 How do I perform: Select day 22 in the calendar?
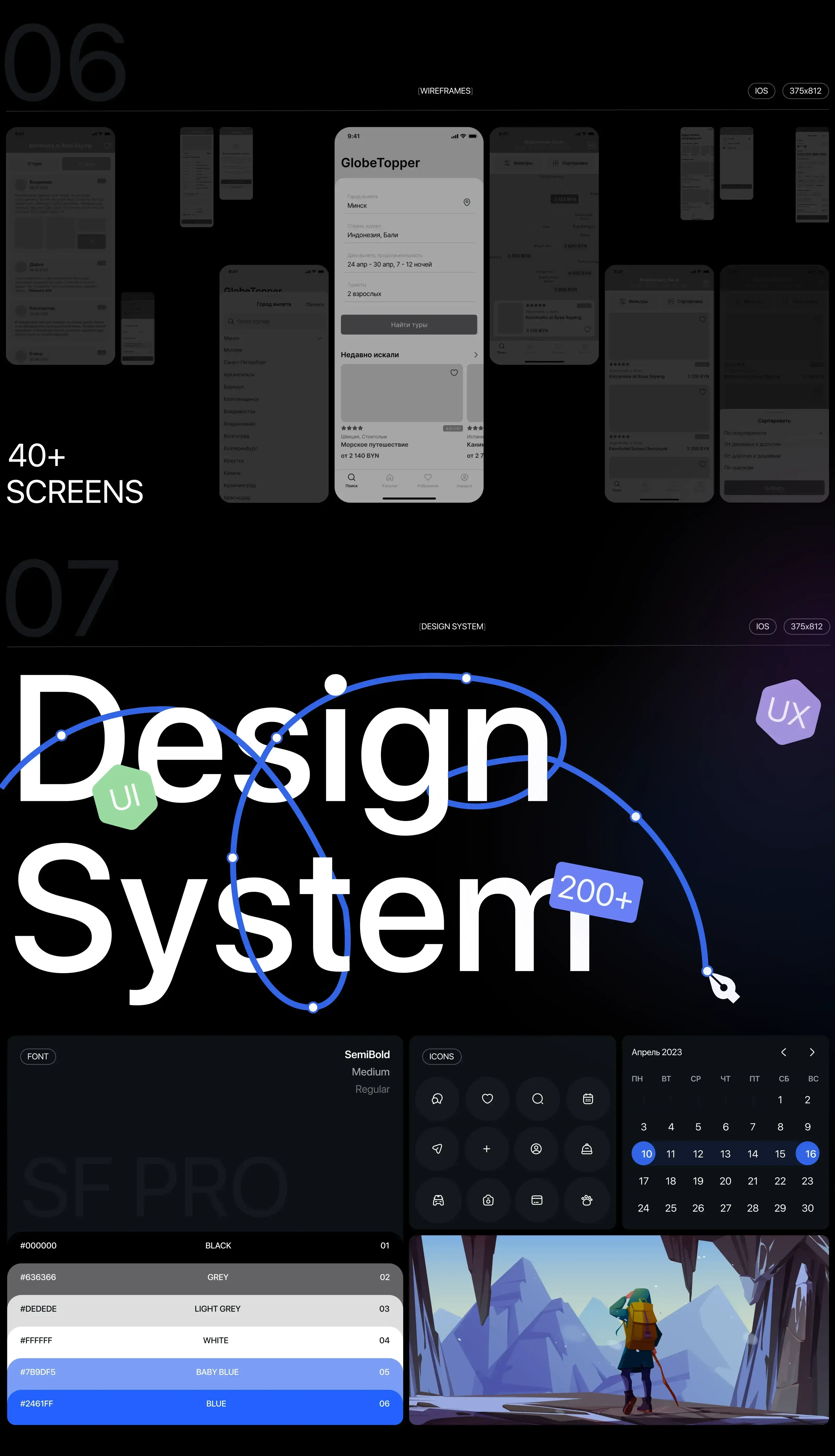780,1181
